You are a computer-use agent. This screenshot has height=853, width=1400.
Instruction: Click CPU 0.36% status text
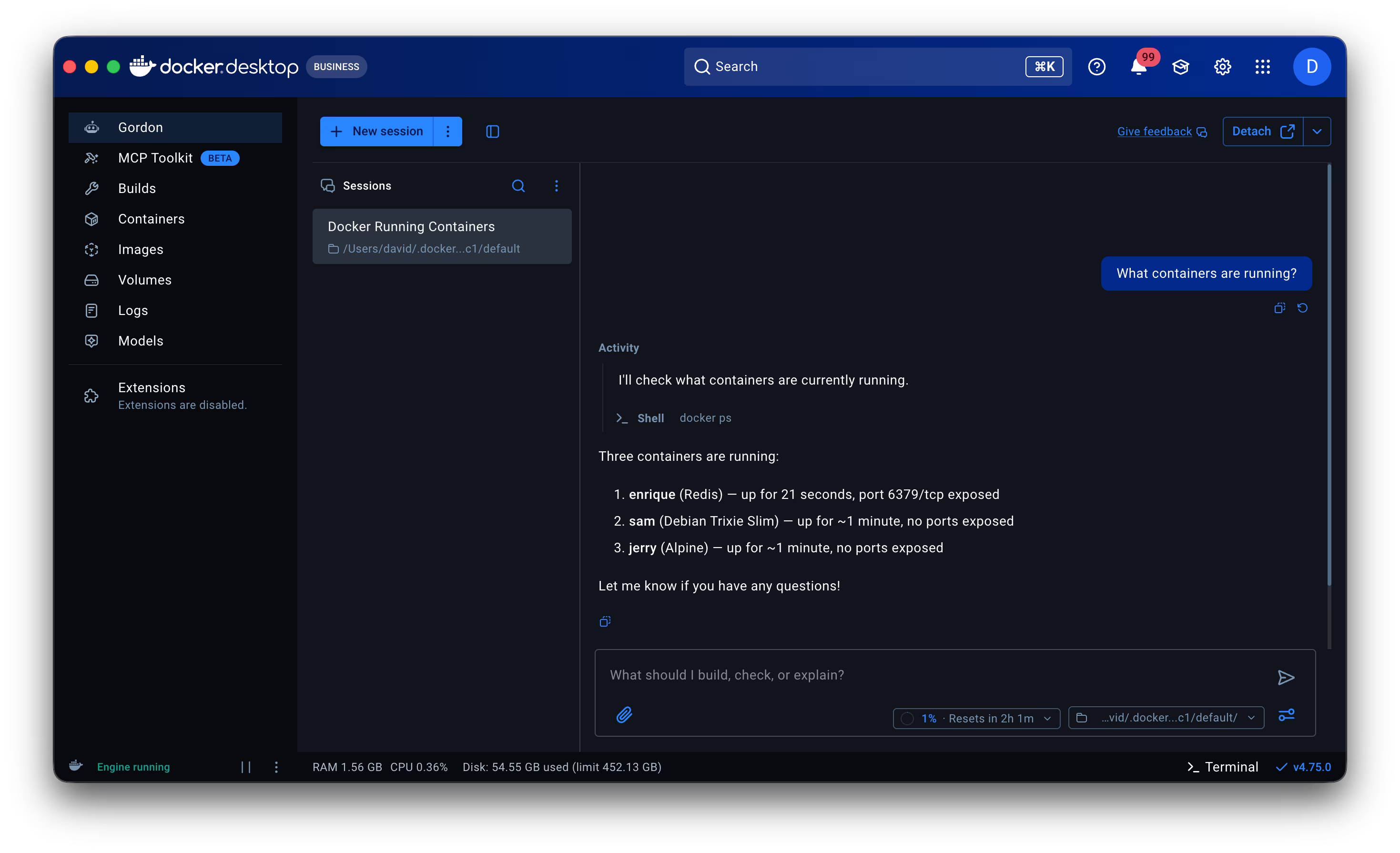click(x=419, y=767)
